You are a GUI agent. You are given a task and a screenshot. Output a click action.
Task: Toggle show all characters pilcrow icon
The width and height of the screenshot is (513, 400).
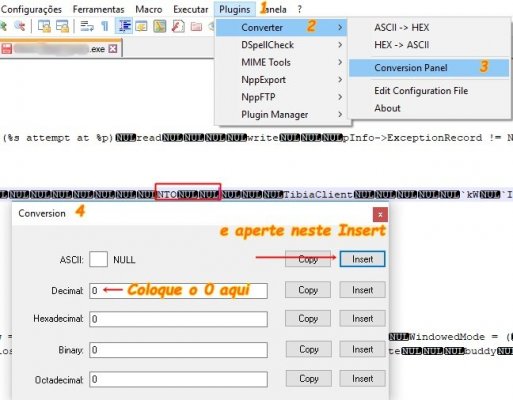click(105, 26)
